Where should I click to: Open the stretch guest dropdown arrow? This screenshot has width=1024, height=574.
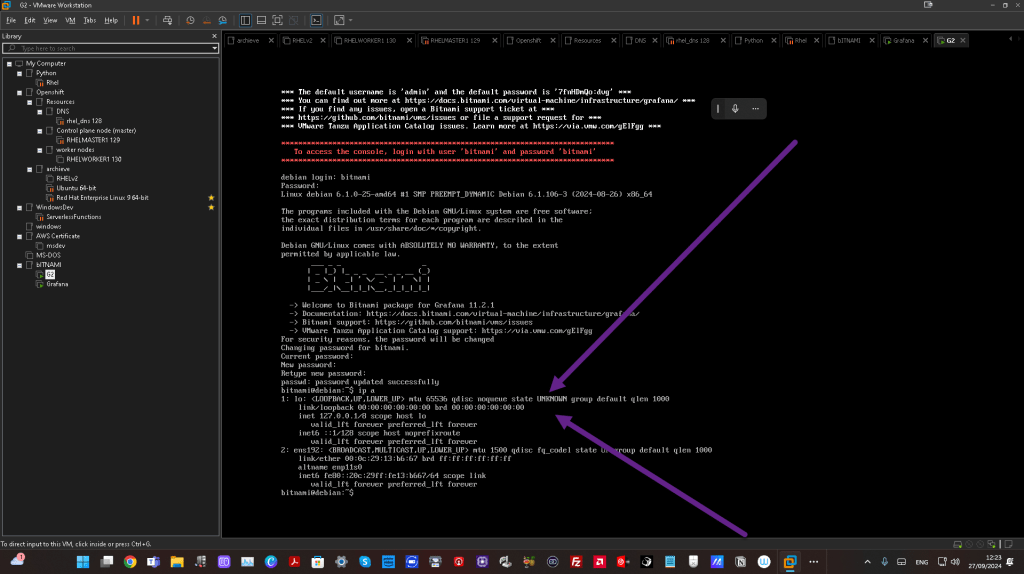point(351,20)
